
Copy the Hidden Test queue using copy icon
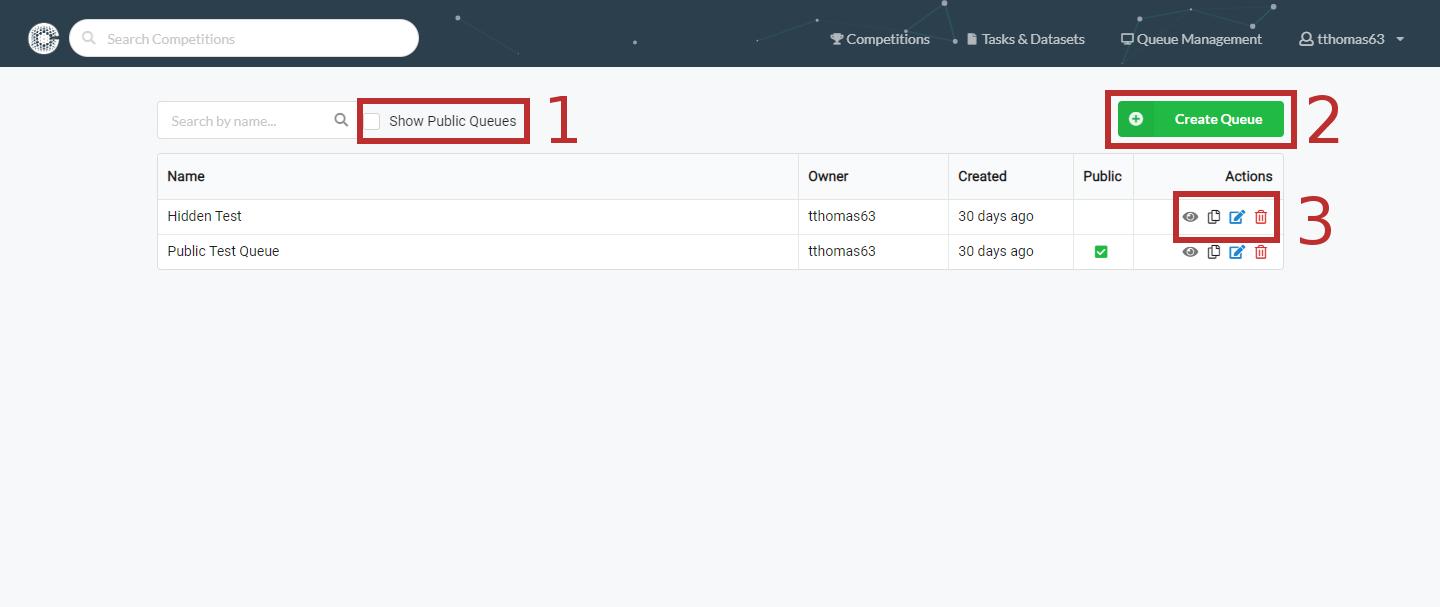pyautogui.click(x=1213, y=217)
